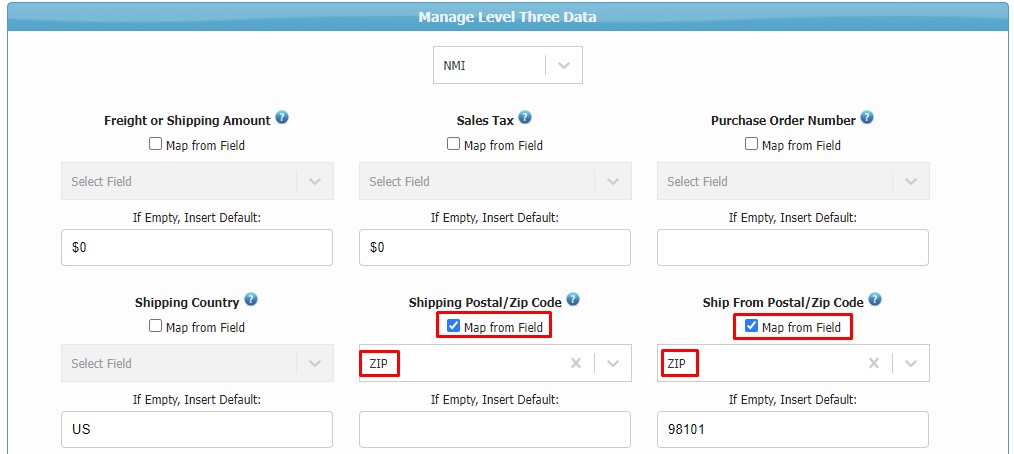Expand the Shipping Postal/Zip Code field dropdown arrow
This screenshot has height=454, width=1014.
[613, 363]
